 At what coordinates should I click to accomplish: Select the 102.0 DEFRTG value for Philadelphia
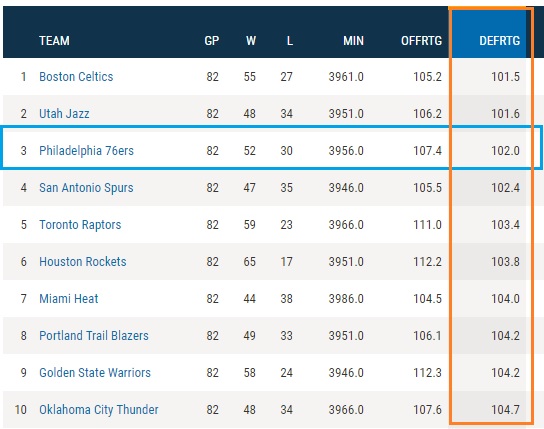tap(505, 151)
